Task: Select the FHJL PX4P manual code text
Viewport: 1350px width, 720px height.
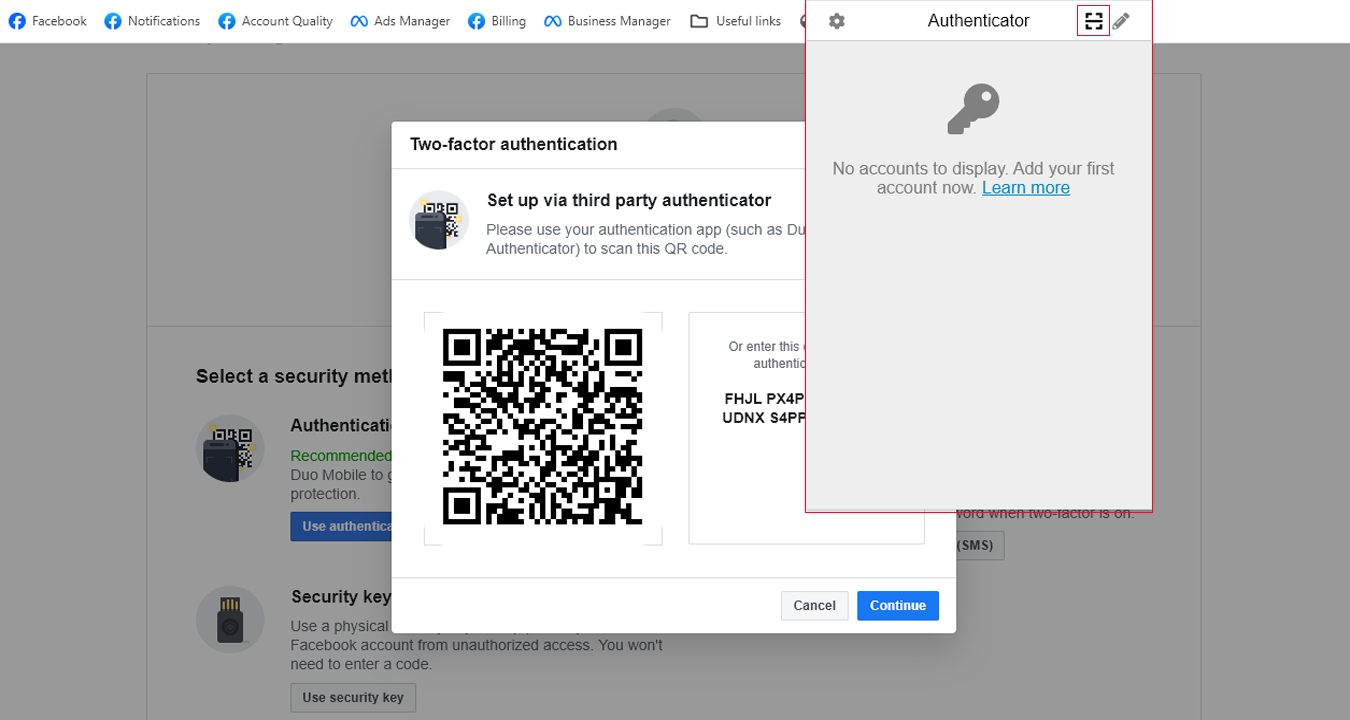Action: [765, 398]
